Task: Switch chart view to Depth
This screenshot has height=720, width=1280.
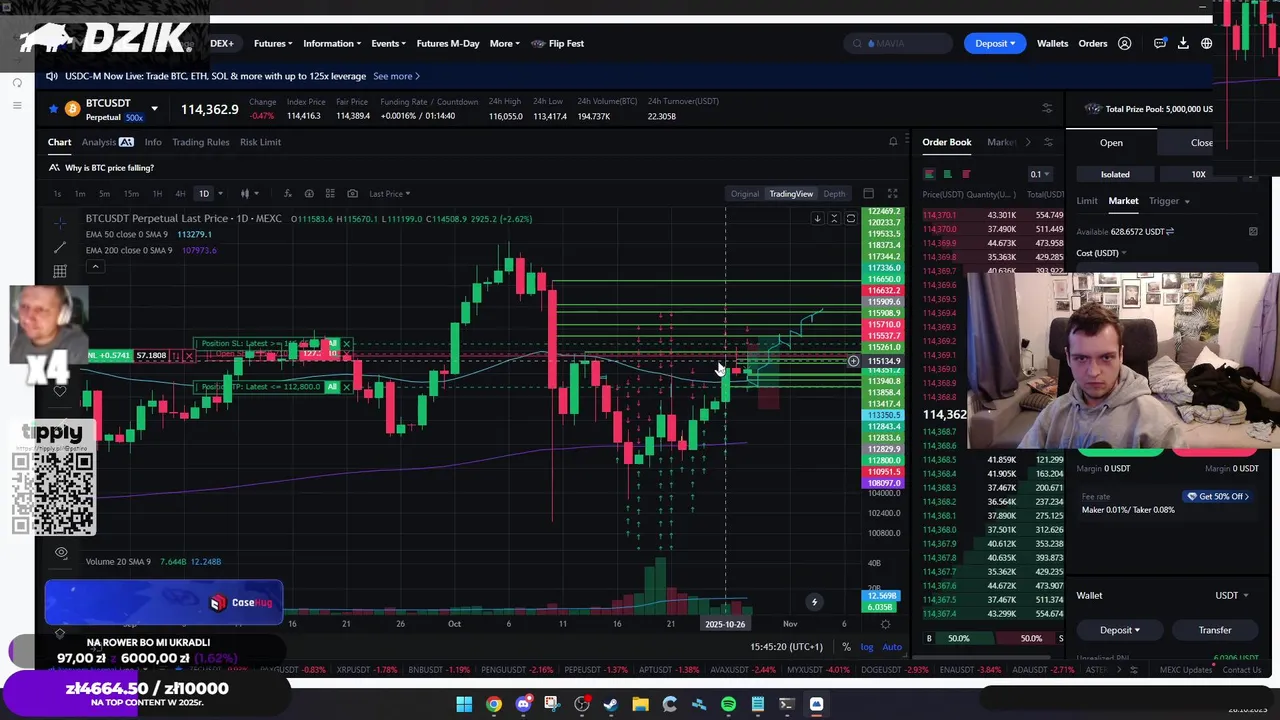Action: [x=834, y=194]
